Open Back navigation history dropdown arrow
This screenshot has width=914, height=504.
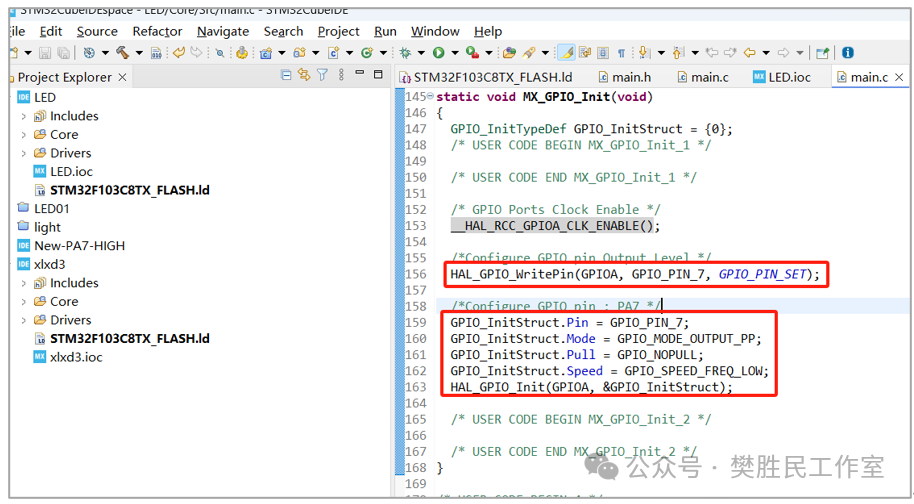pyautogui.click(x=766, y=53)
